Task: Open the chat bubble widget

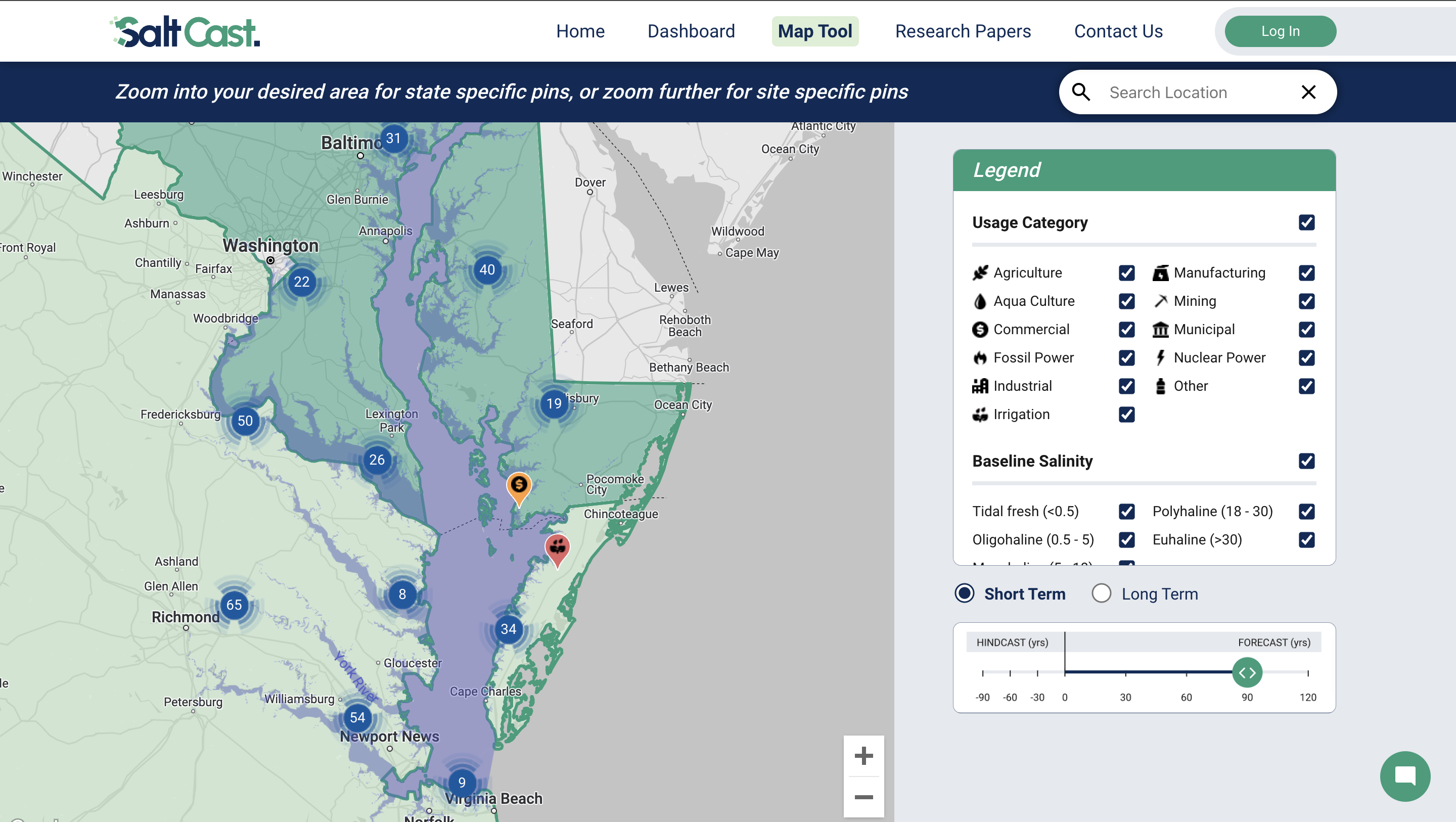Action: coord(1404,775)
